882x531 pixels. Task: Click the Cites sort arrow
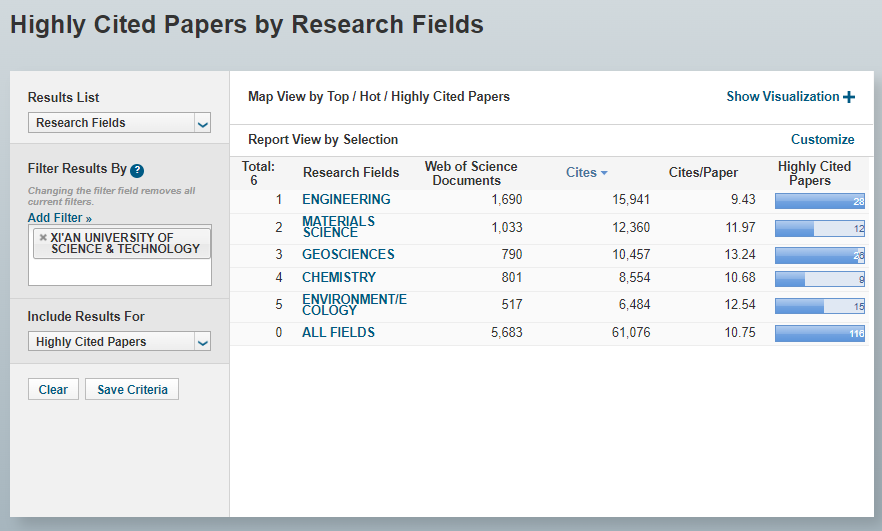(x=604, y=173)
